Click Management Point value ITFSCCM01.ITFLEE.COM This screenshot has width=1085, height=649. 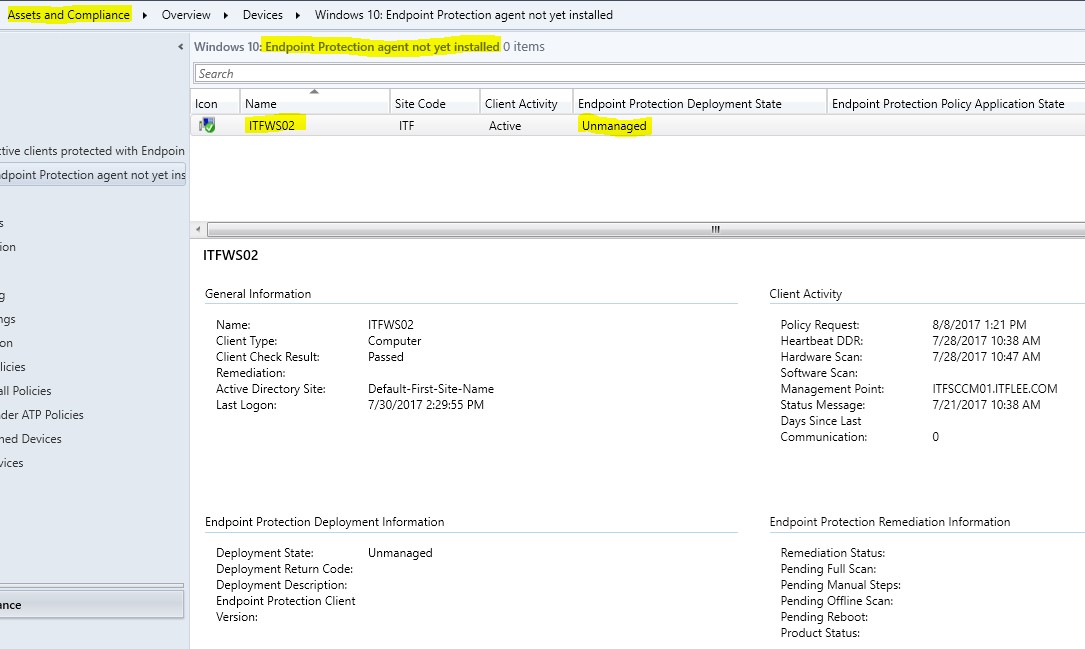coord(994,388)
